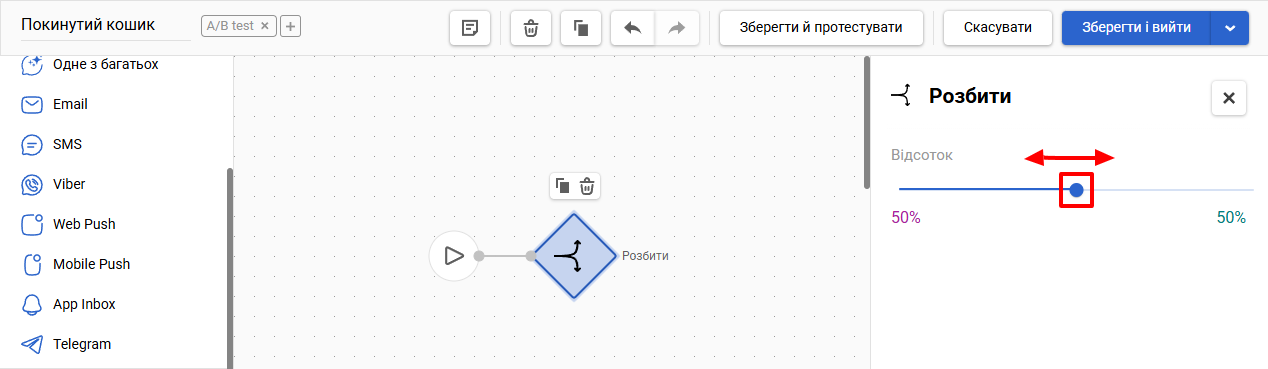
Task: Delete the node using trash above diamond
Action: pyautogui.click(x=588, y=186)
